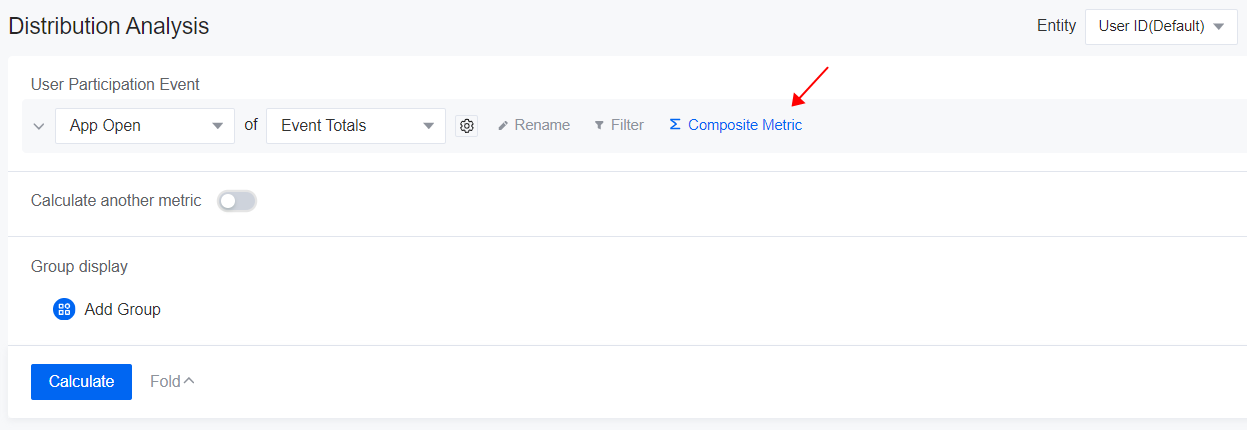Click the sigma icon for Composite Metric

(x=675, y=125)
